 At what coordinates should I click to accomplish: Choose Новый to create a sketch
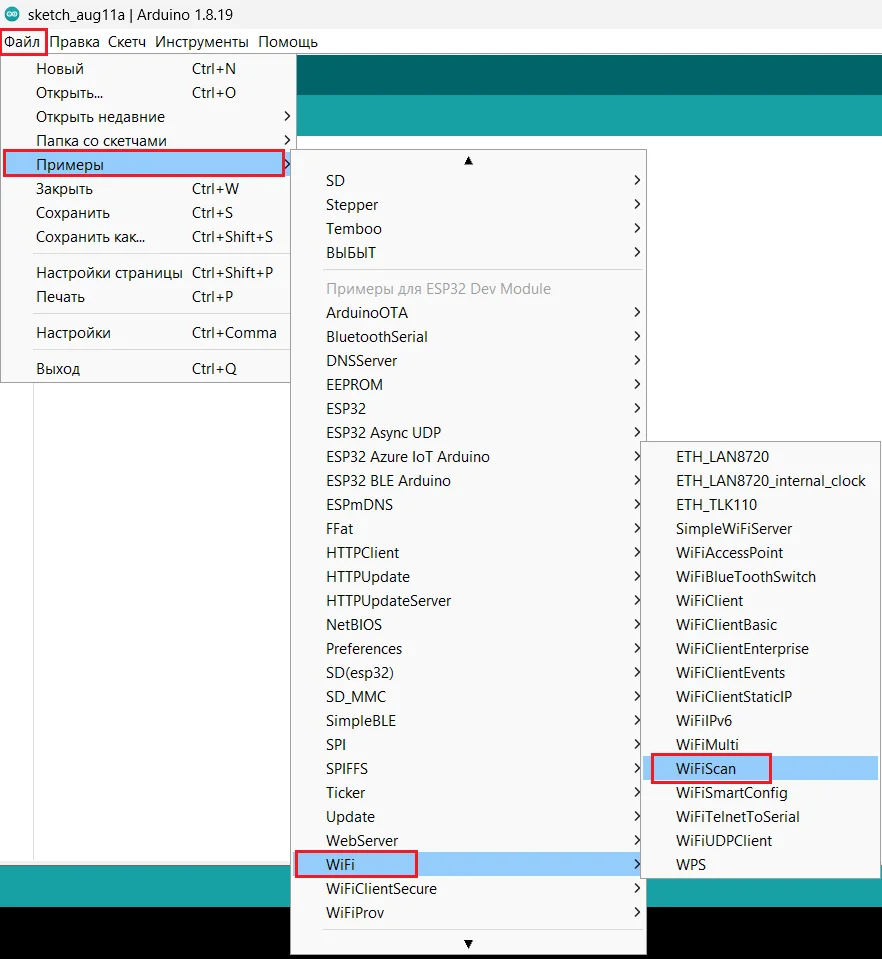tap(60, 69)
